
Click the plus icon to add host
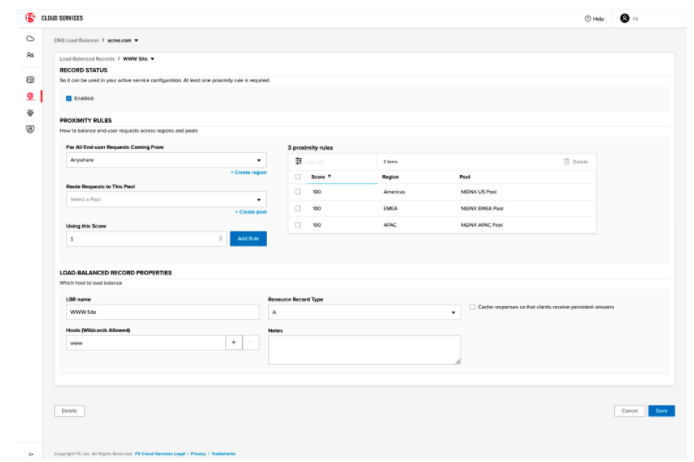pyautogui.click(x=234, y=342)
